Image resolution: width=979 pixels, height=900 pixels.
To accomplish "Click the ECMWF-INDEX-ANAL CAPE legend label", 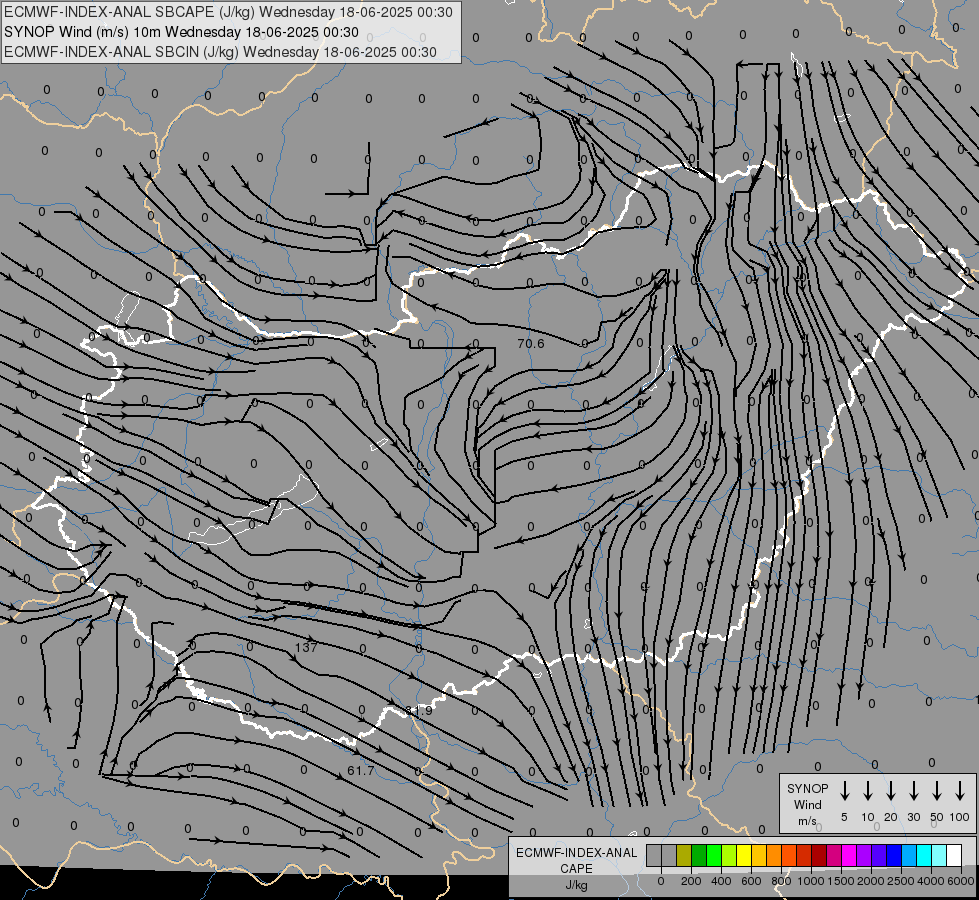I will [576, 860].
